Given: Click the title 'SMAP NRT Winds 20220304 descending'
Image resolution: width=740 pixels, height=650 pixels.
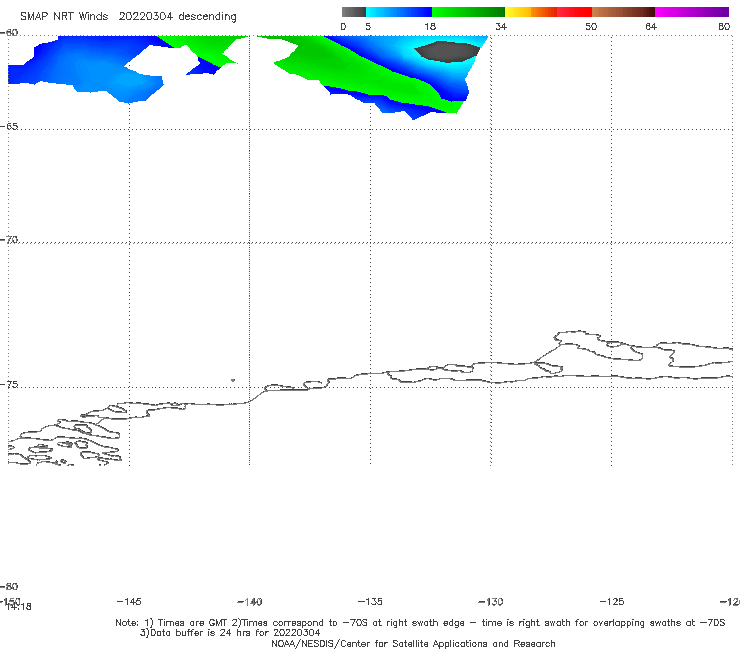Looking at the screenshot, I should point(128,17).
